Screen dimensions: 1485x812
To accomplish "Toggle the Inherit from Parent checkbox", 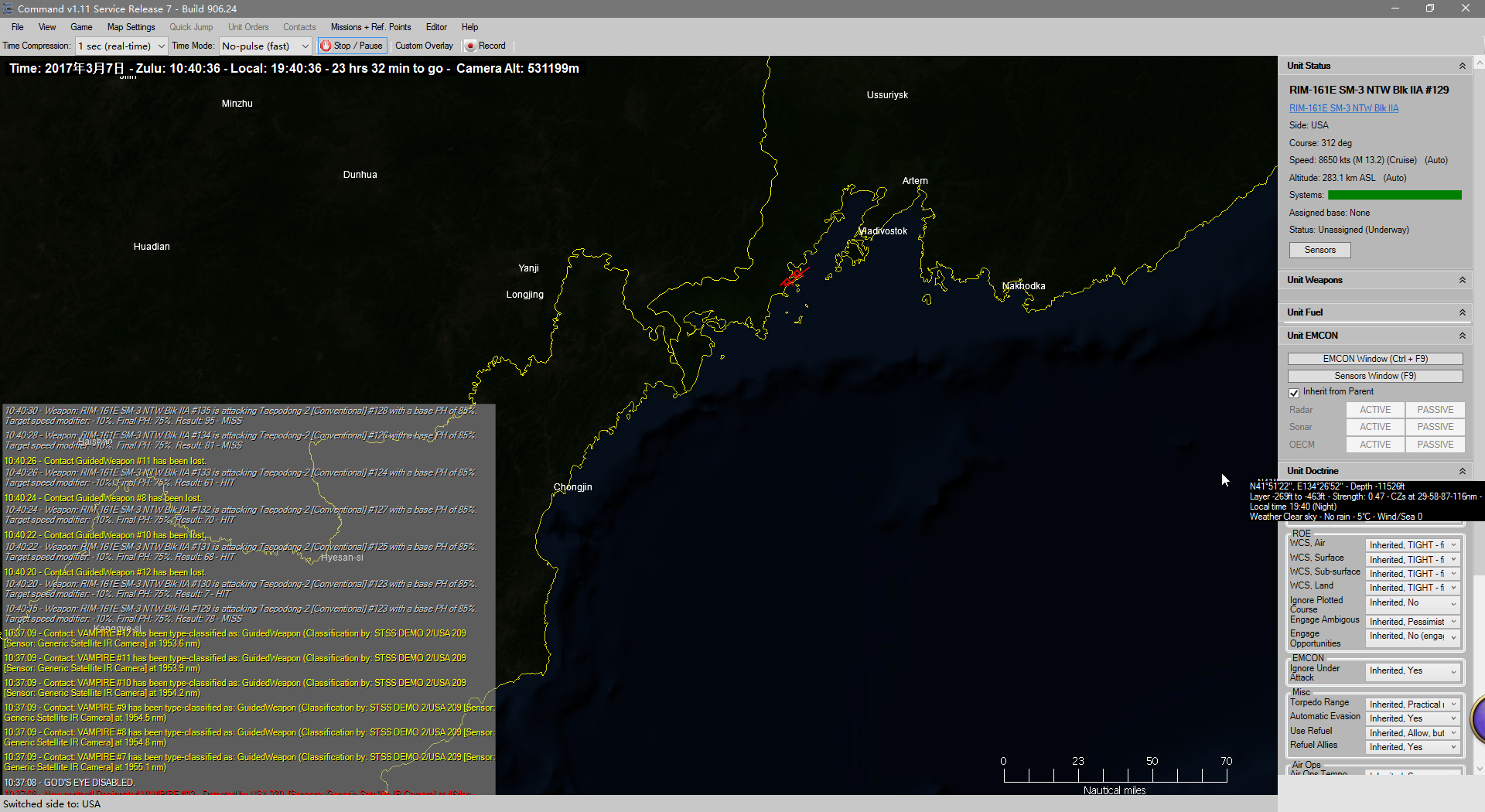I will click(1294, 392).
